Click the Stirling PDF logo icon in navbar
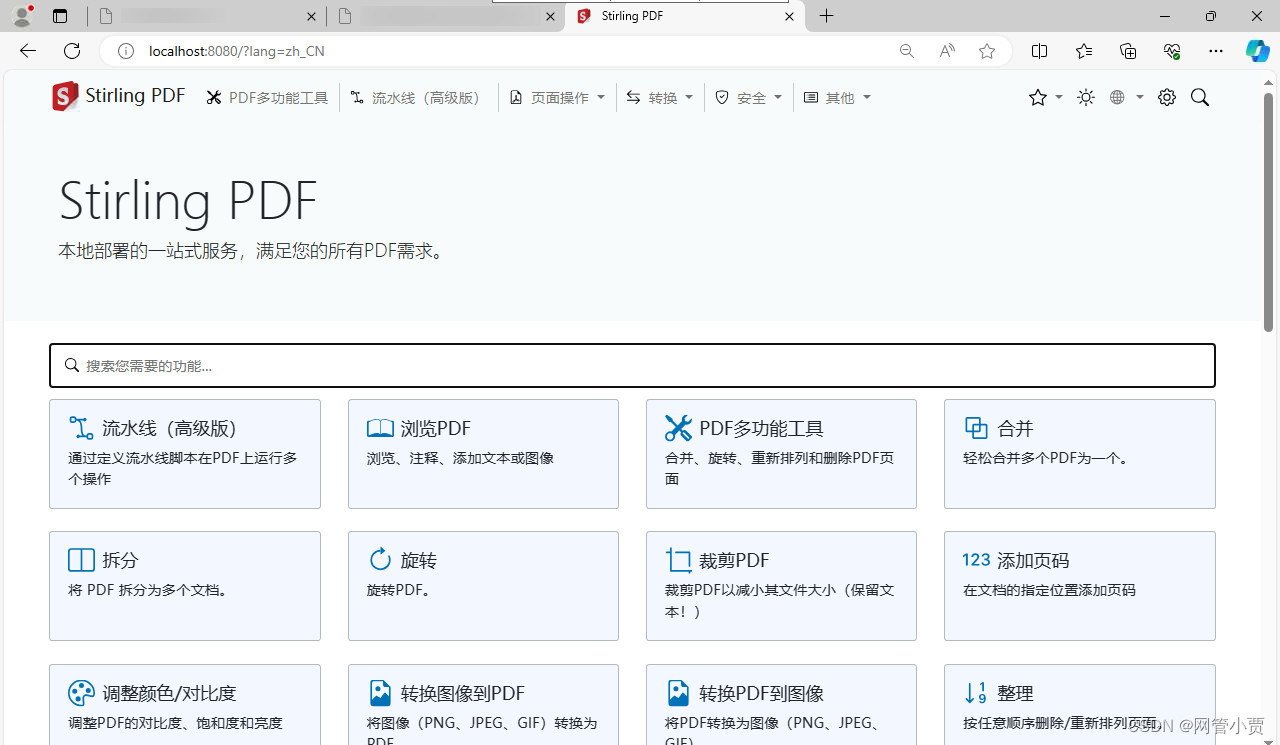 coord(65,97)
